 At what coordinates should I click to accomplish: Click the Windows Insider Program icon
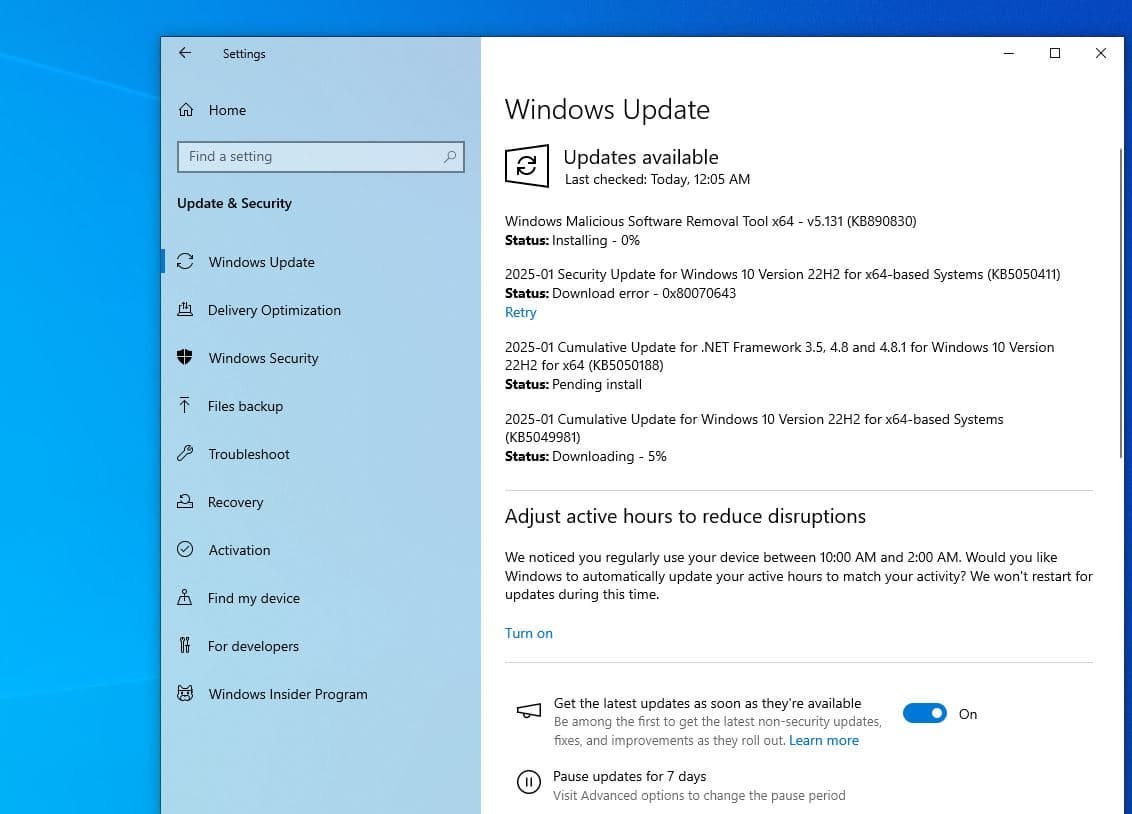(185, 694)
